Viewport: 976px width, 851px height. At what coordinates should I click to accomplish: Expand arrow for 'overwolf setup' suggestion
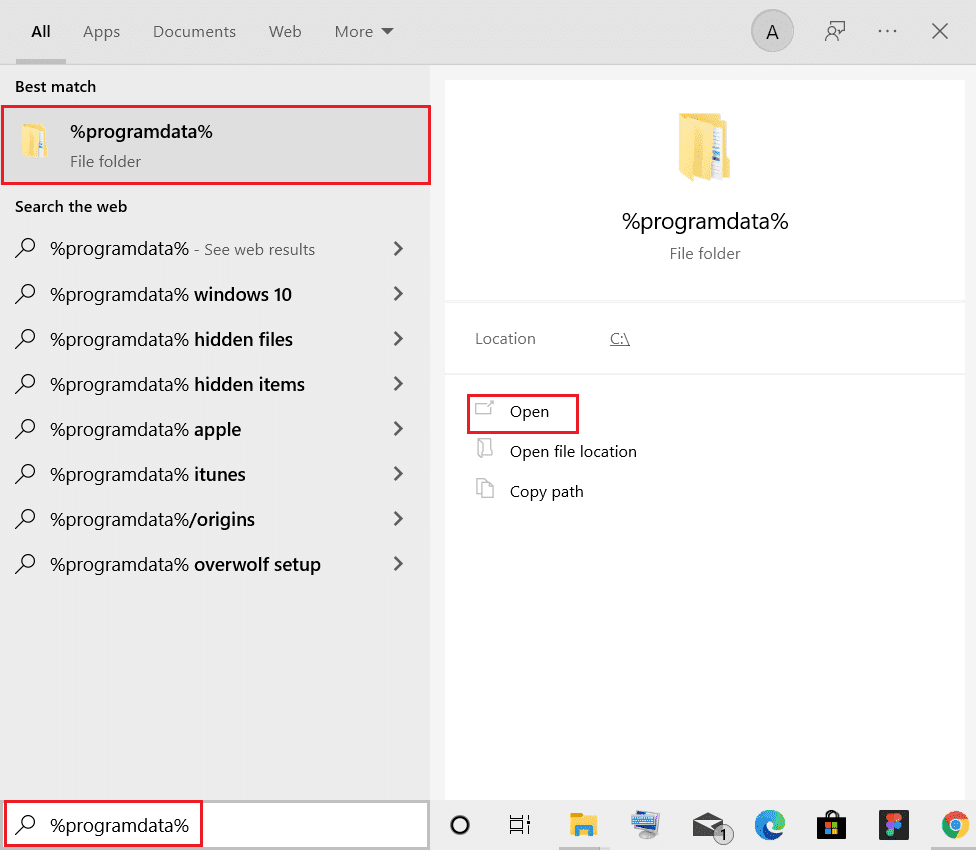(398, 564)
